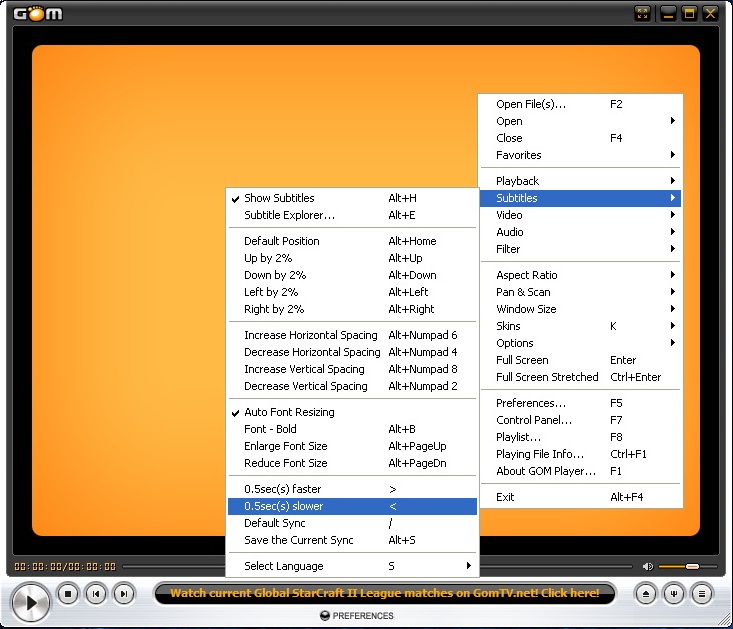Viewport: 733px width, 629px height.
Task: Move subtitles Left by 2%
Action: tap(352, 292)
